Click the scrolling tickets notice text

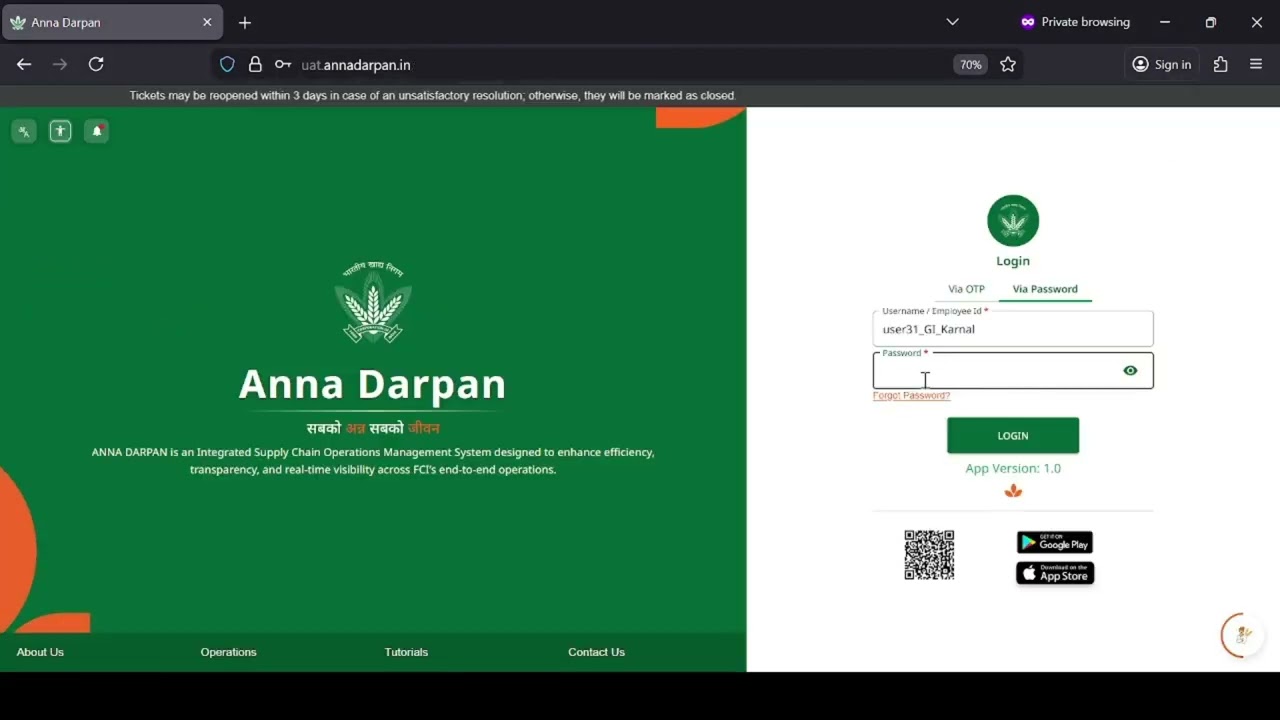[432, 96]
